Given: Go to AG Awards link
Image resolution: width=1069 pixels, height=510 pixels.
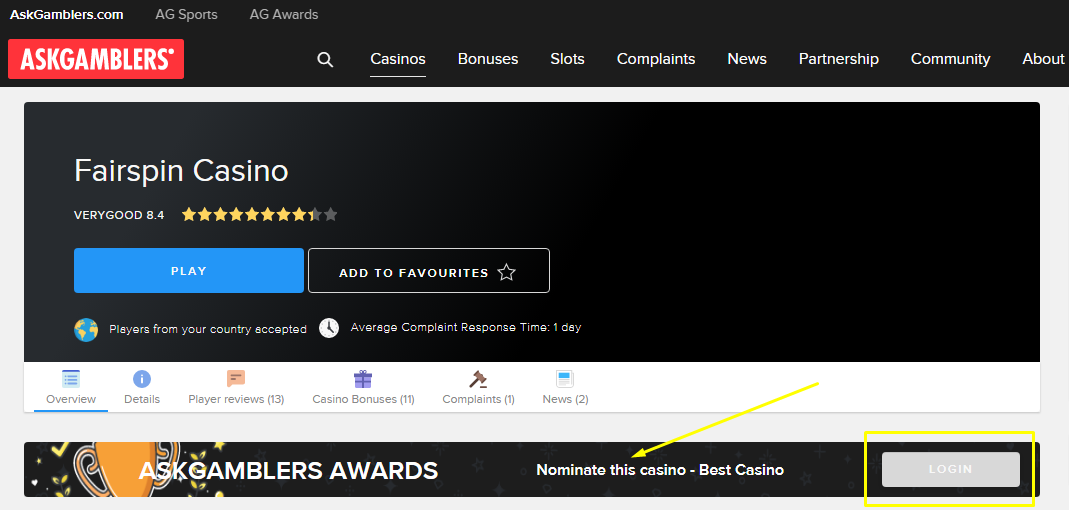Looking at the screenshot, I should pos(284,14).
